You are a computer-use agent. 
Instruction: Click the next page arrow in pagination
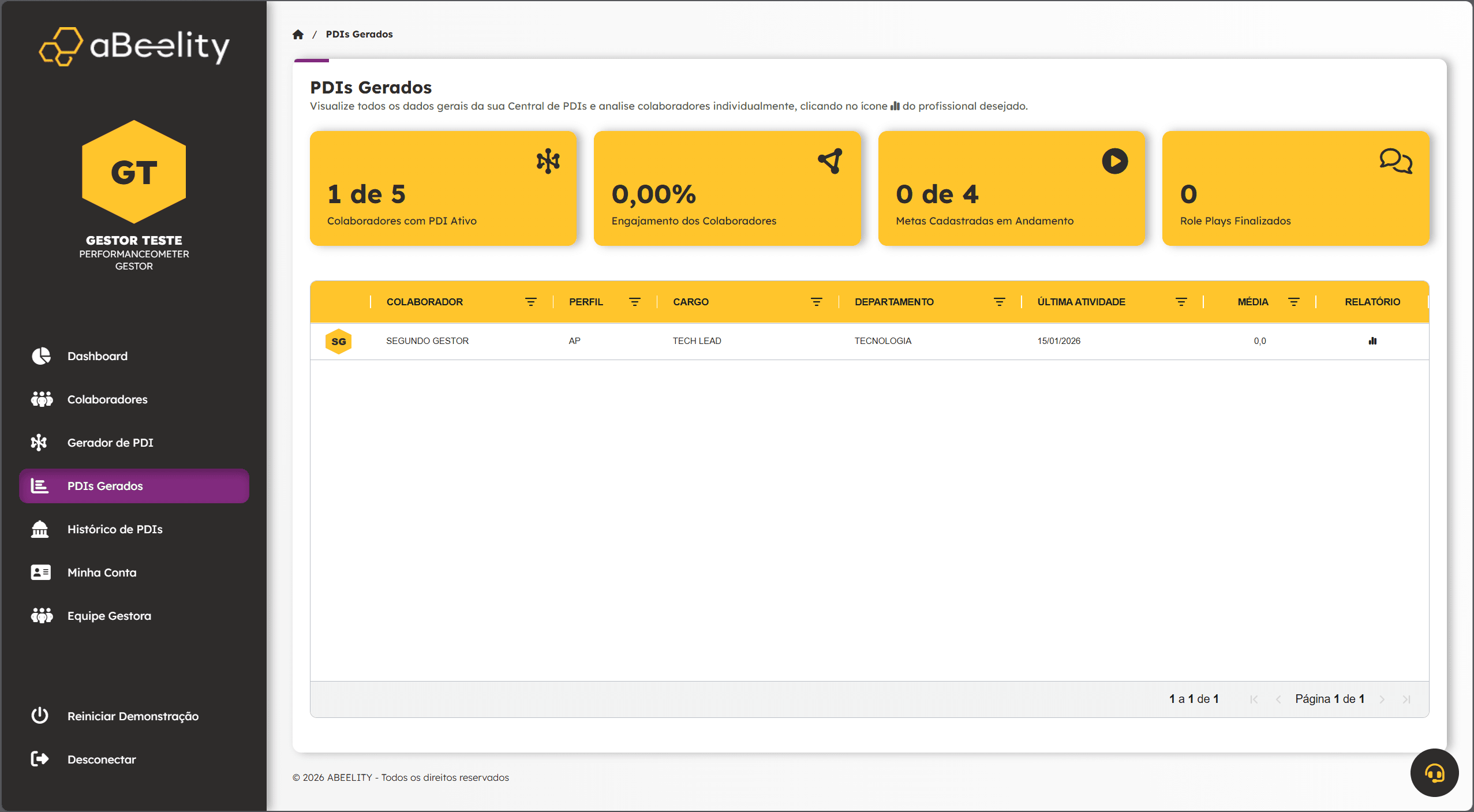pyautogui.click(x=1382, y=699)
